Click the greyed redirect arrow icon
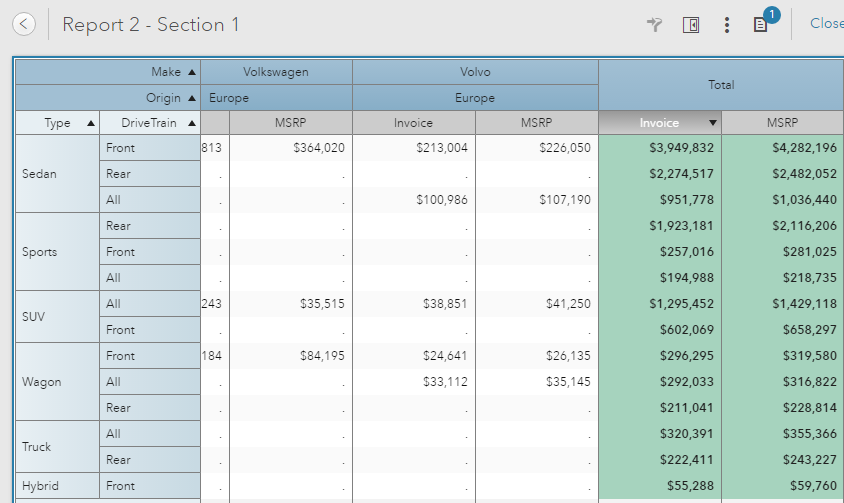This screenshot has width=844, height=503. click(655, 25)
